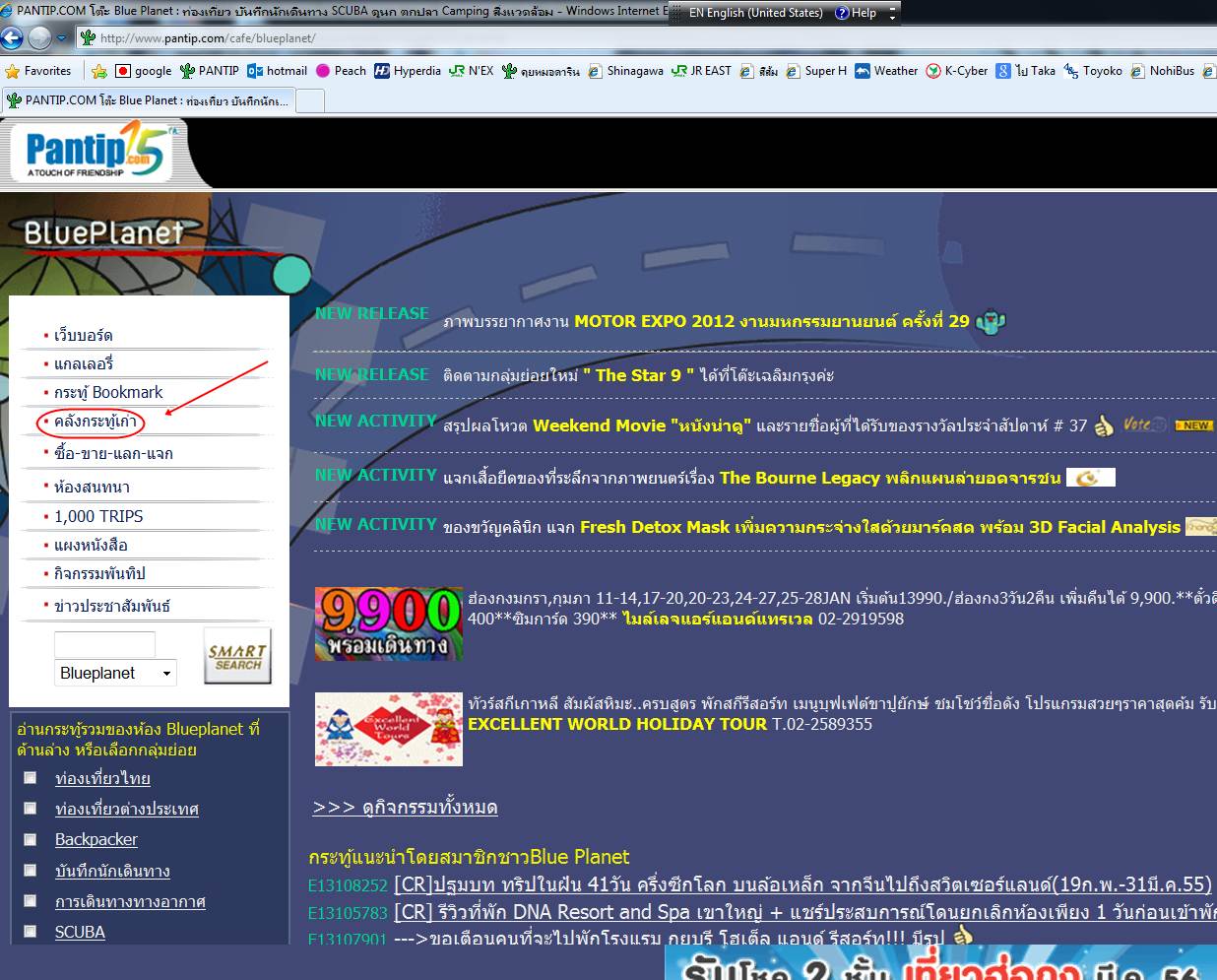Viewport: 1217px width, 980px height.
Task: Check the ท่องเที่ยวไทย checkbox
Action: [31, 778]
